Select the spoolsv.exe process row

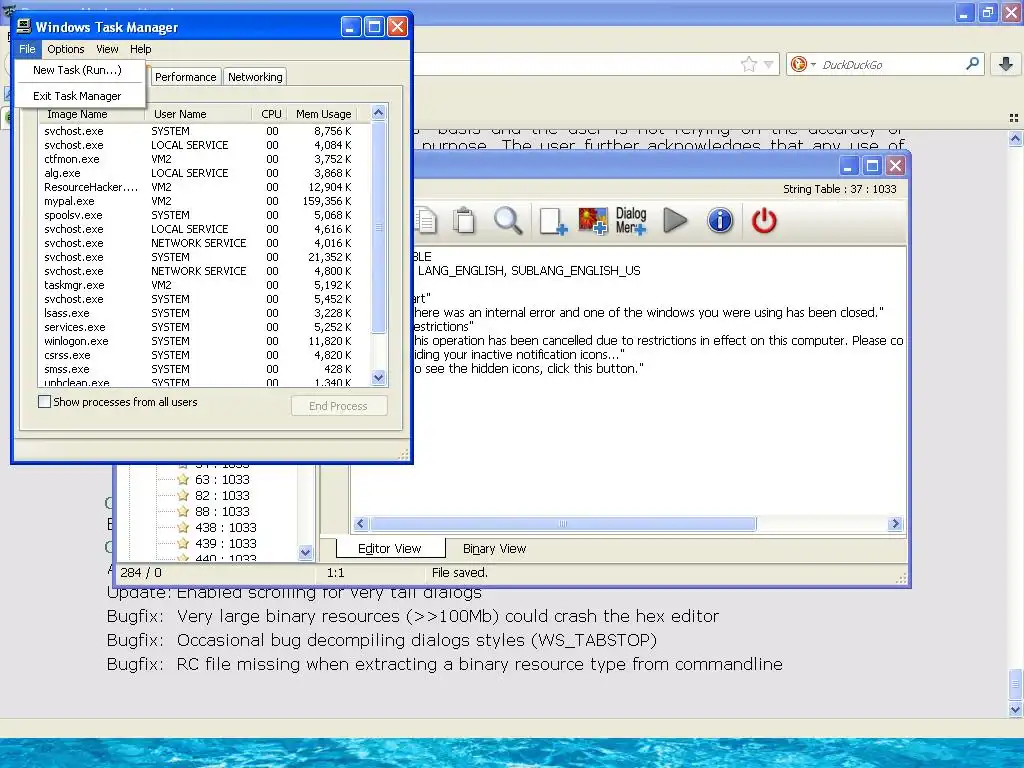coord(199,215)
